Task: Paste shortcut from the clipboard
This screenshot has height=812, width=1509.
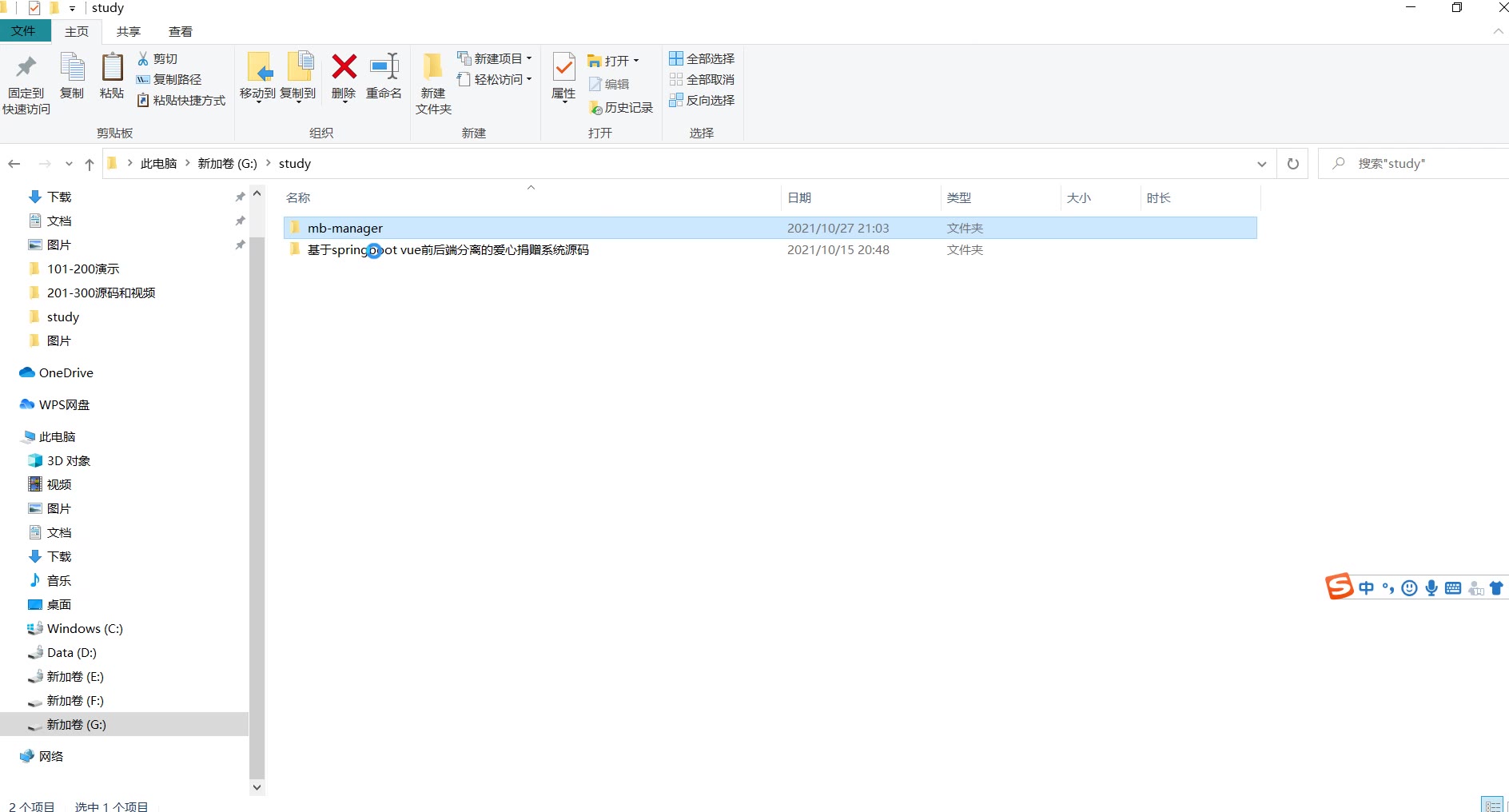Action: [x=181, y=100]
